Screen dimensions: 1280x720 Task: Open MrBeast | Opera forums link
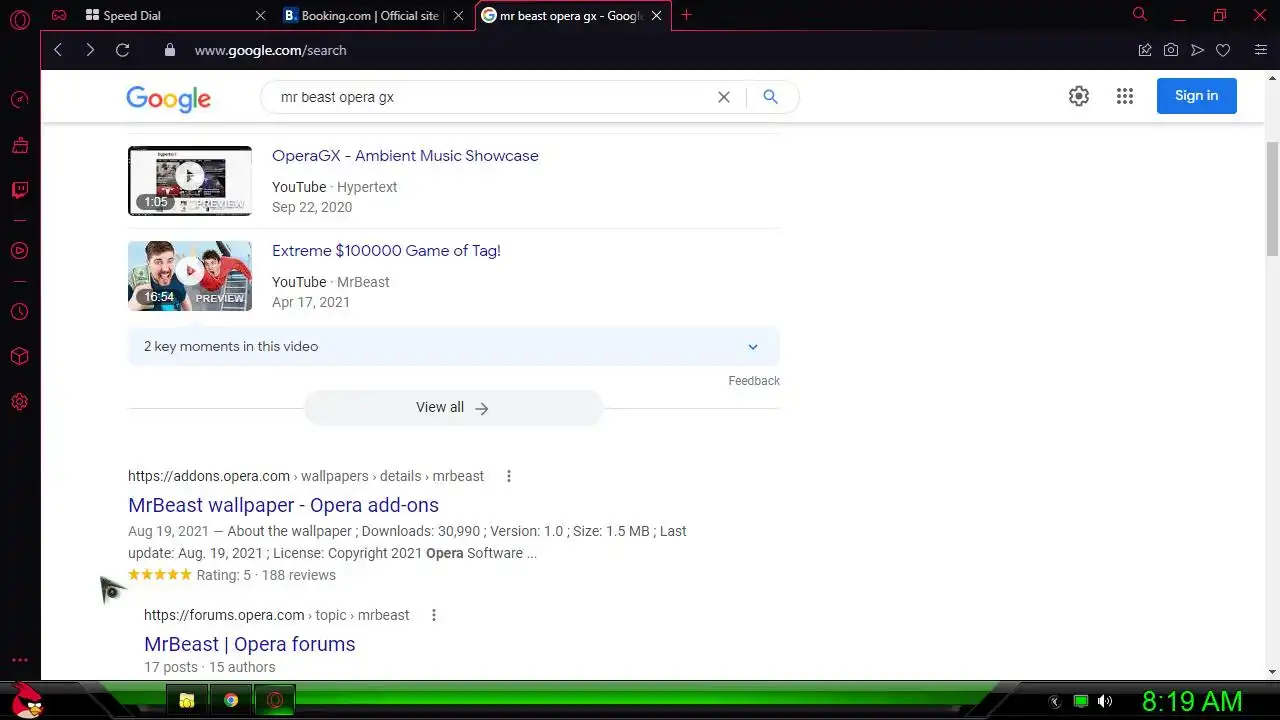(x=249, y=644)
